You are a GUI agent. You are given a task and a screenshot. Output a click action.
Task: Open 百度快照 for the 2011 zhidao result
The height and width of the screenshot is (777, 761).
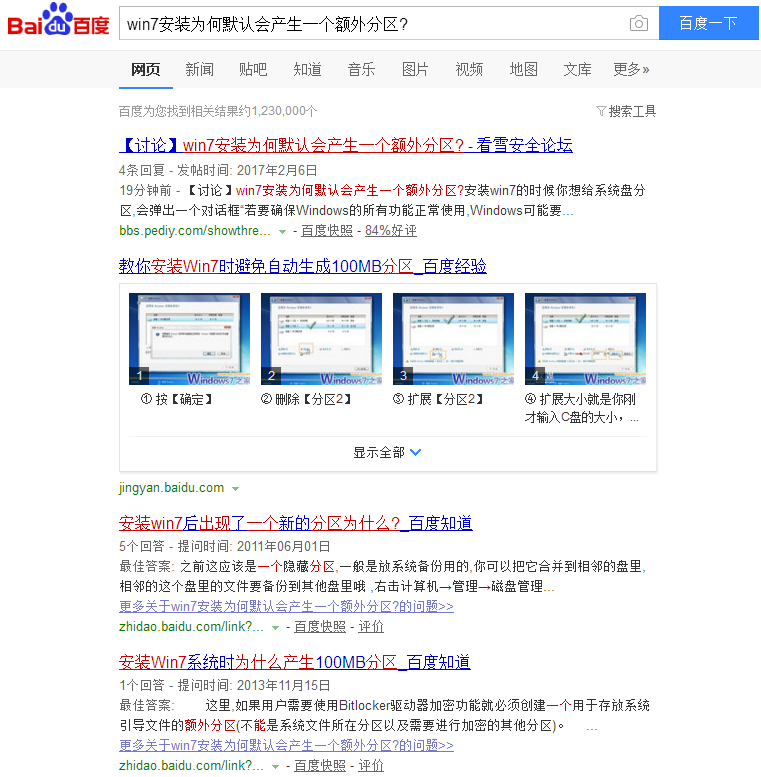[x=320, y=627]
